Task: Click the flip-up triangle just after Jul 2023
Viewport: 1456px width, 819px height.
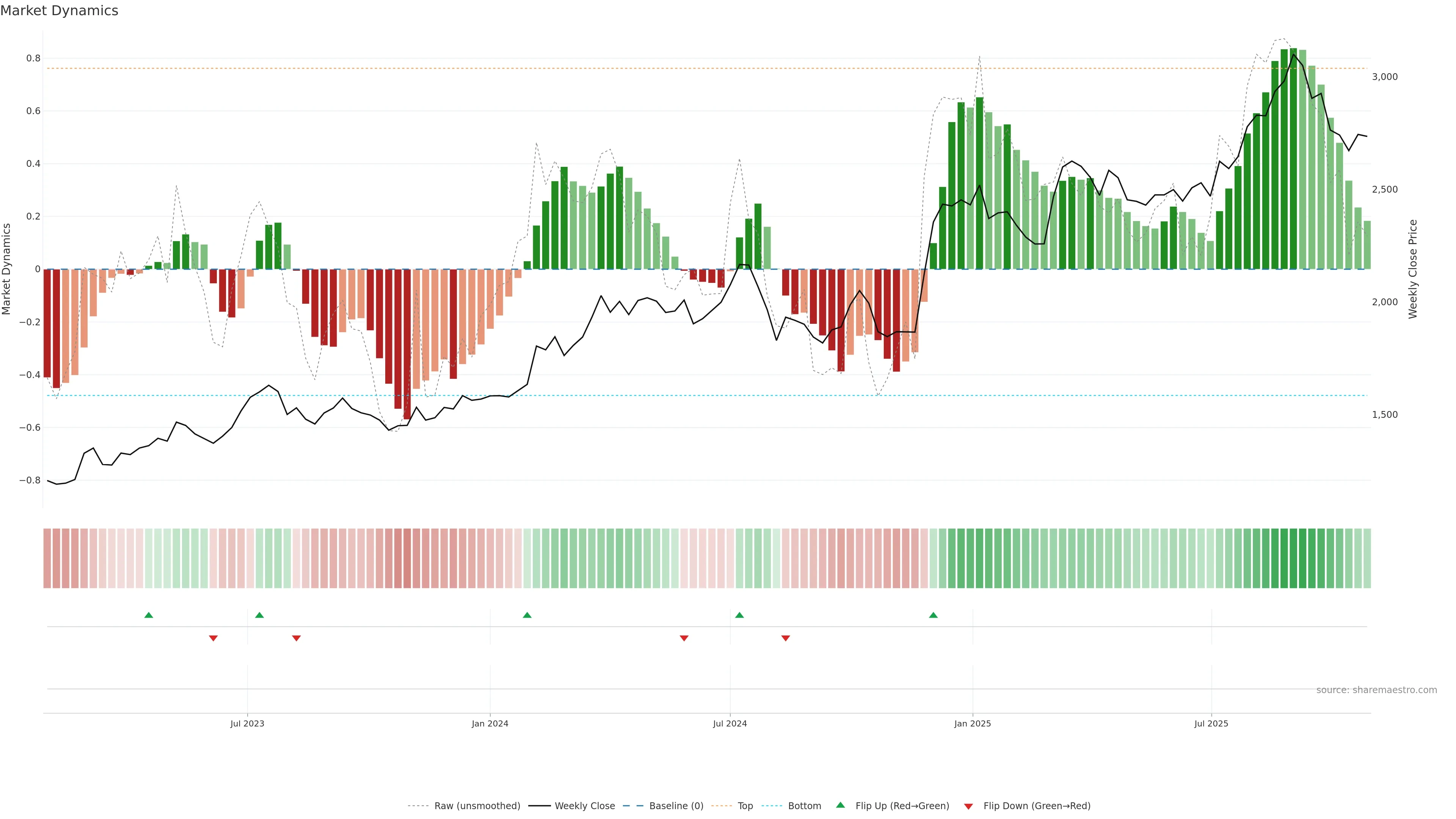Action: click(x=259, y=615)
